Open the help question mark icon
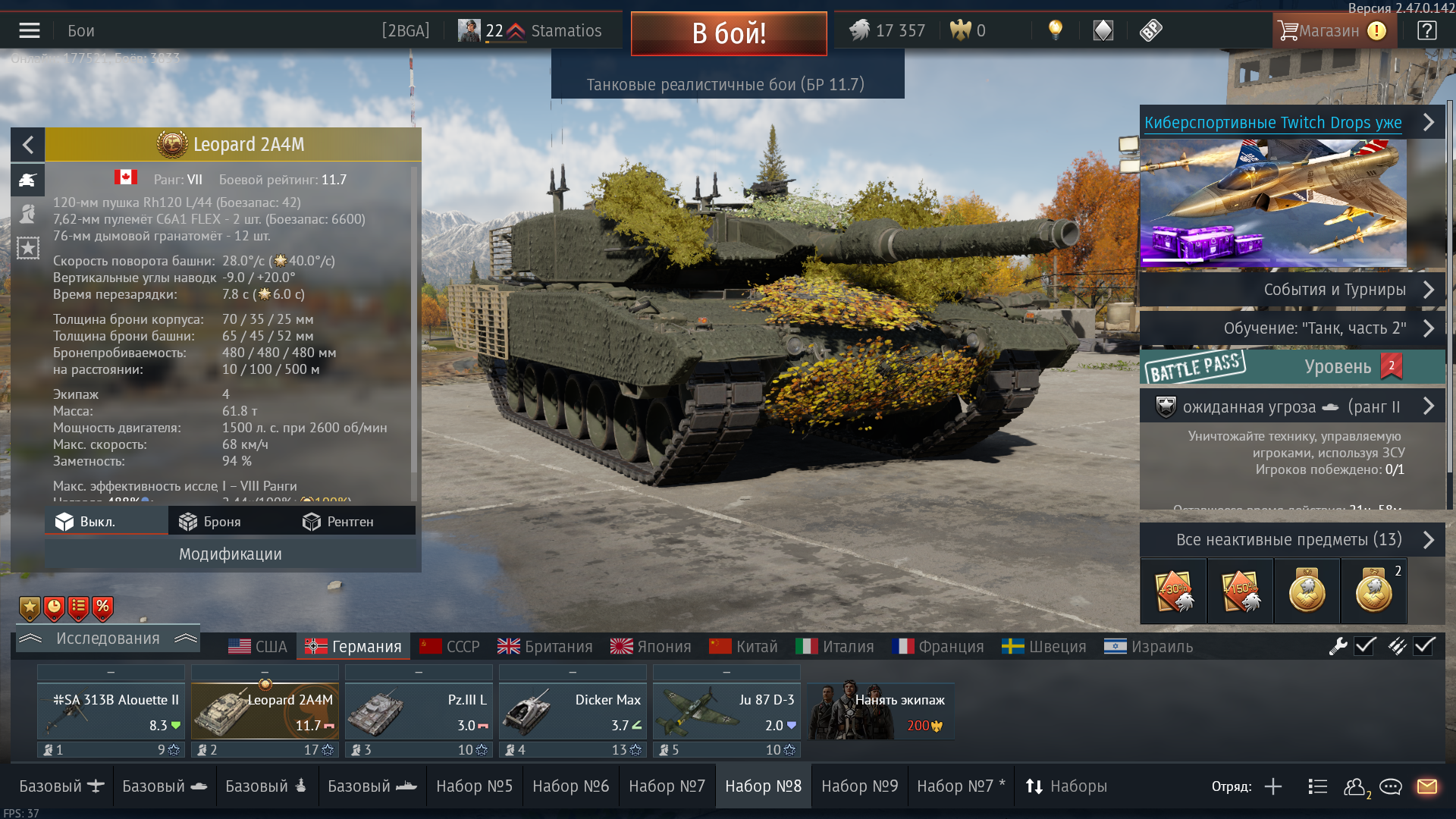The height and width of the screenshot is (819, 1456). click(1426, 30)
